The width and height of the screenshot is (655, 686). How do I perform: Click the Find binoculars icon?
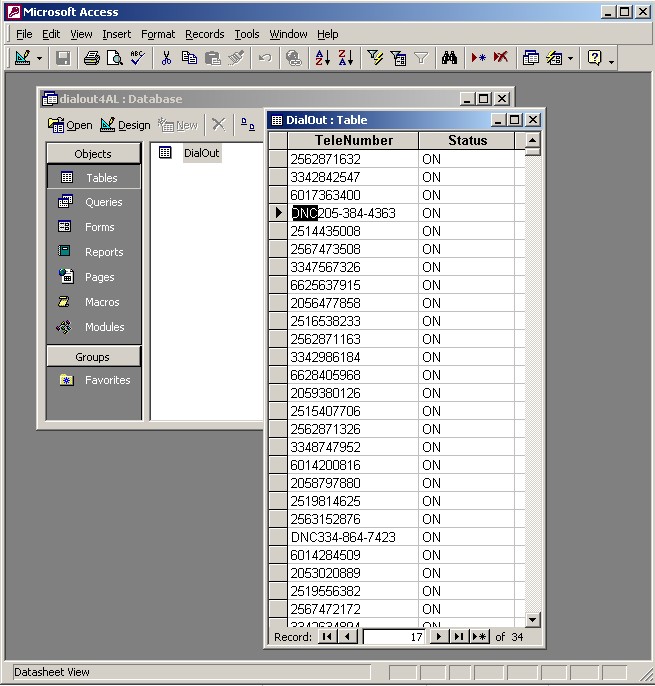(x=449, y=58)
